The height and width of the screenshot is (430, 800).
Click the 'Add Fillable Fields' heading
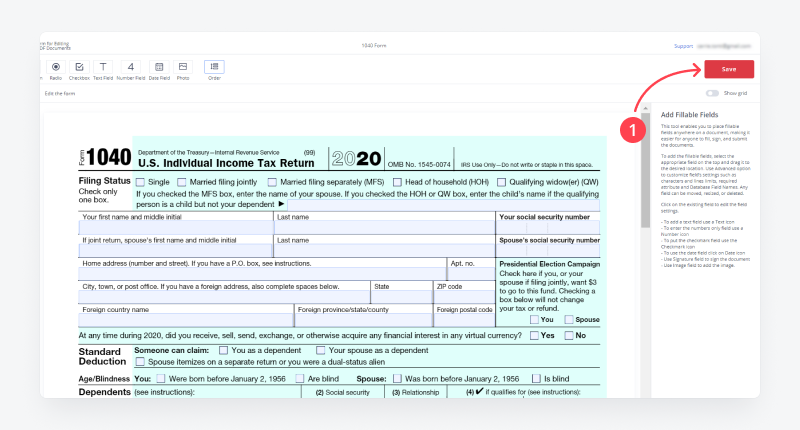tap(689, 115)
